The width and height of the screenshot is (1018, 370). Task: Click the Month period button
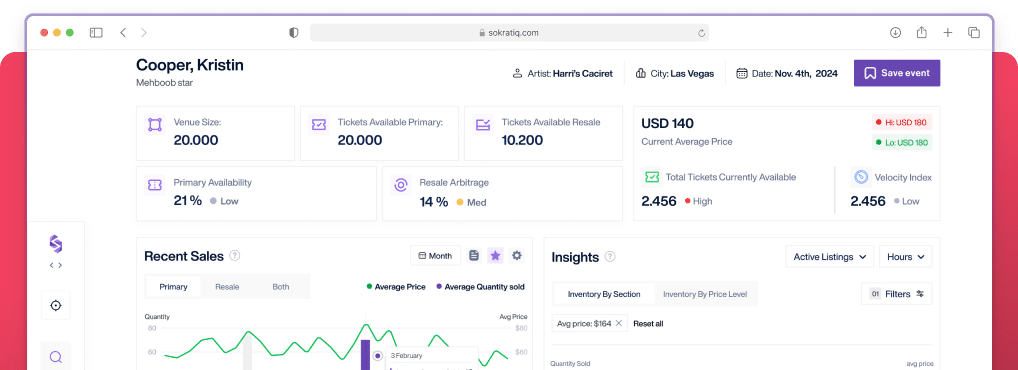tap(435, 256)
